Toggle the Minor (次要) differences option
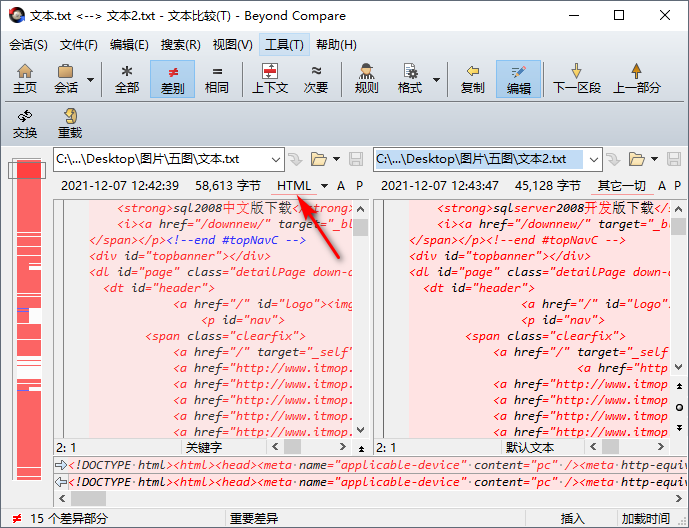This screenshot has height=528, width=689. point(316,79)
